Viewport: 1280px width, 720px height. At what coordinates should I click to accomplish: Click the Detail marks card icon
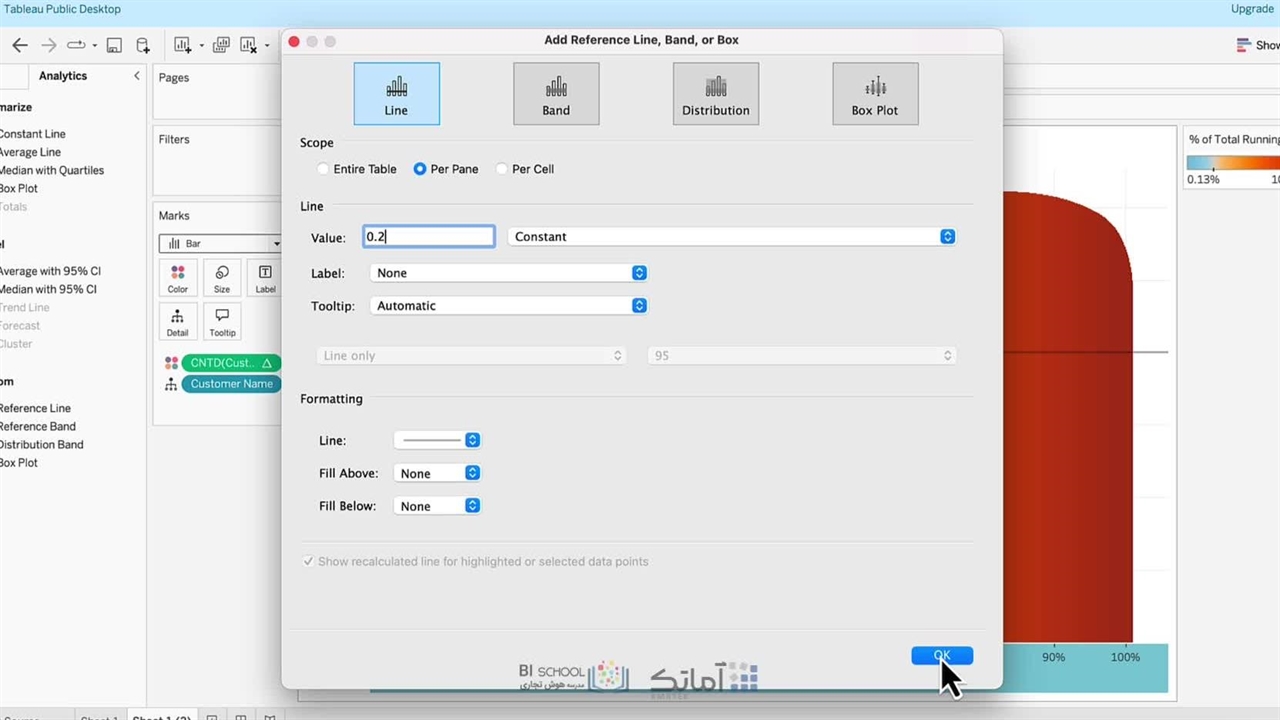click(178, 322)
